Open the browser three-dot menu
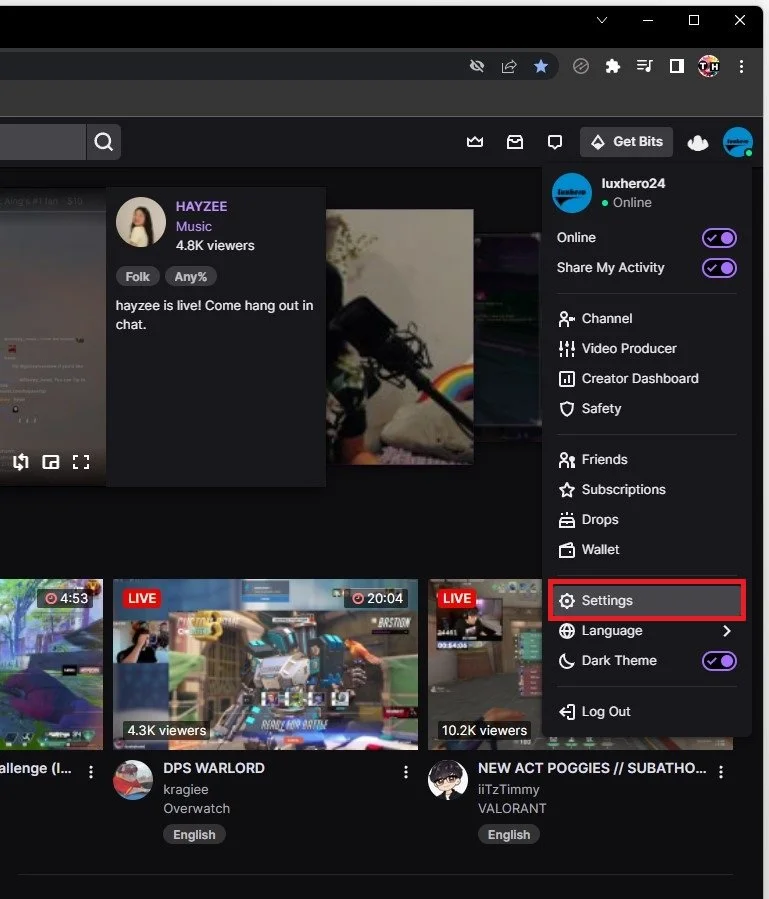The image size is (769, 899). 741,67
